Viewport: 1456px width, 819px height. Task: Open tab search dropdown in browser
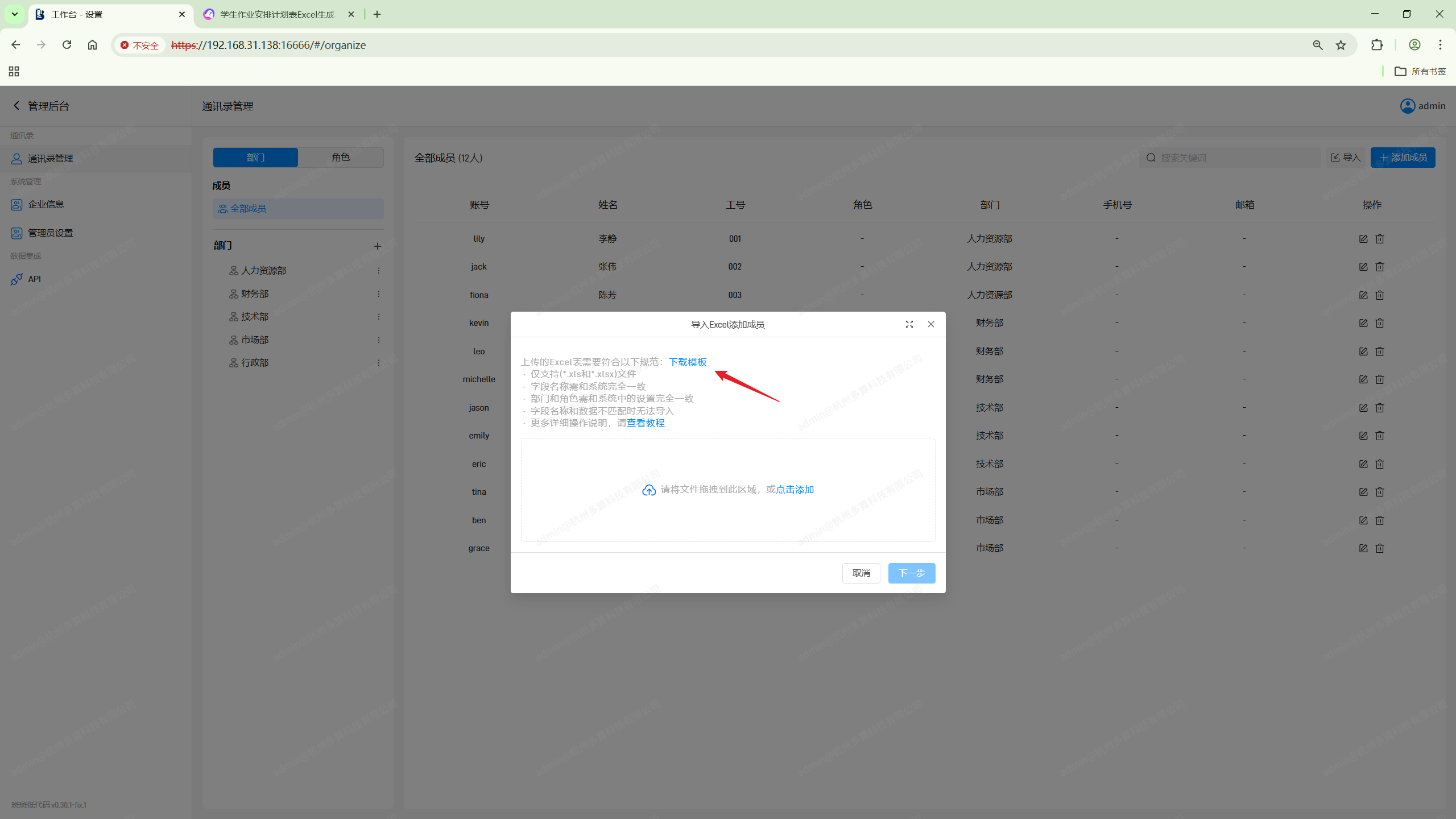pyautogui.click(x=15, y=14)
